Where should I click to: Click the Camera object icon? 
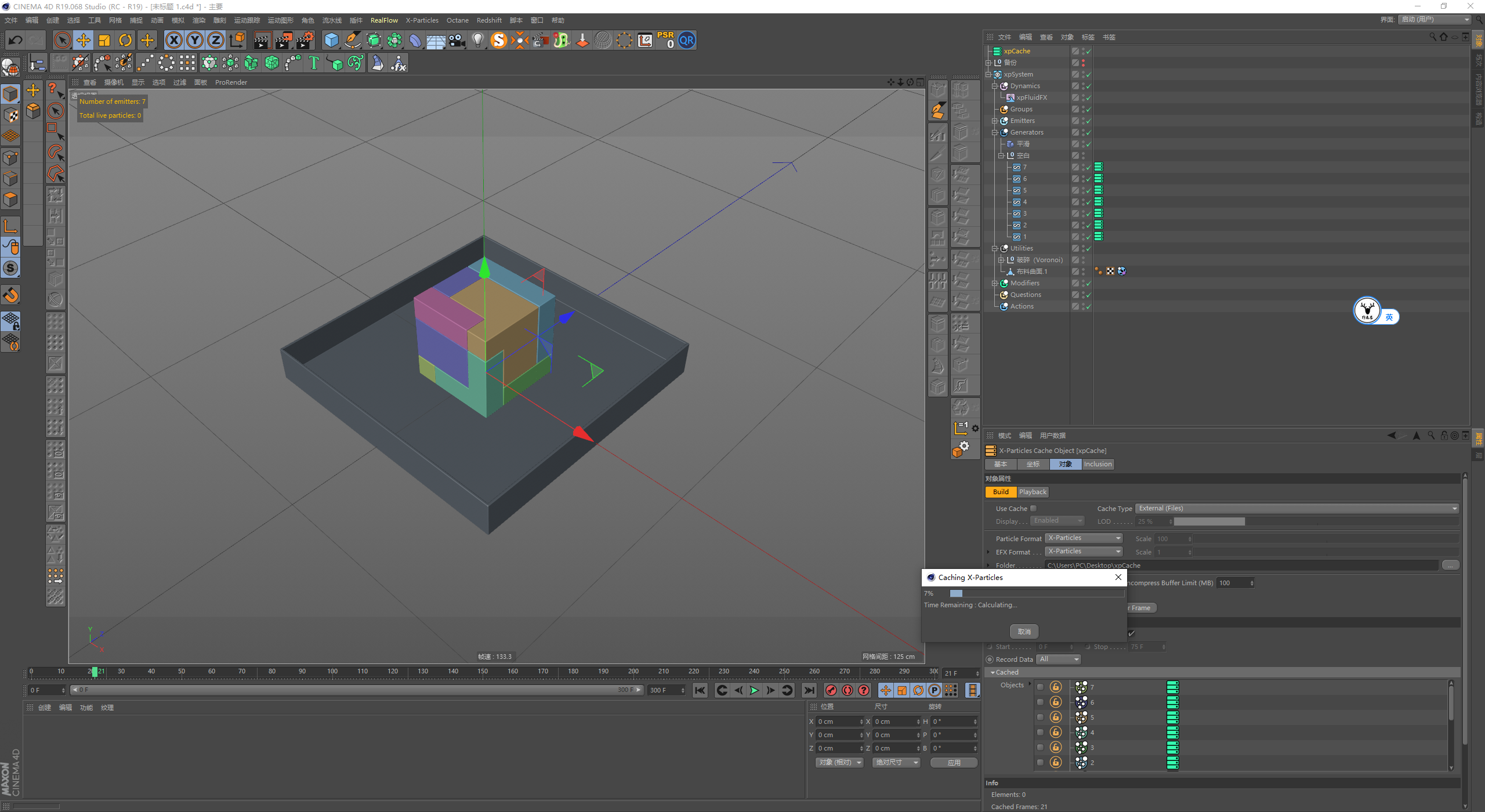pyautogui.click(x=457, y=41)
